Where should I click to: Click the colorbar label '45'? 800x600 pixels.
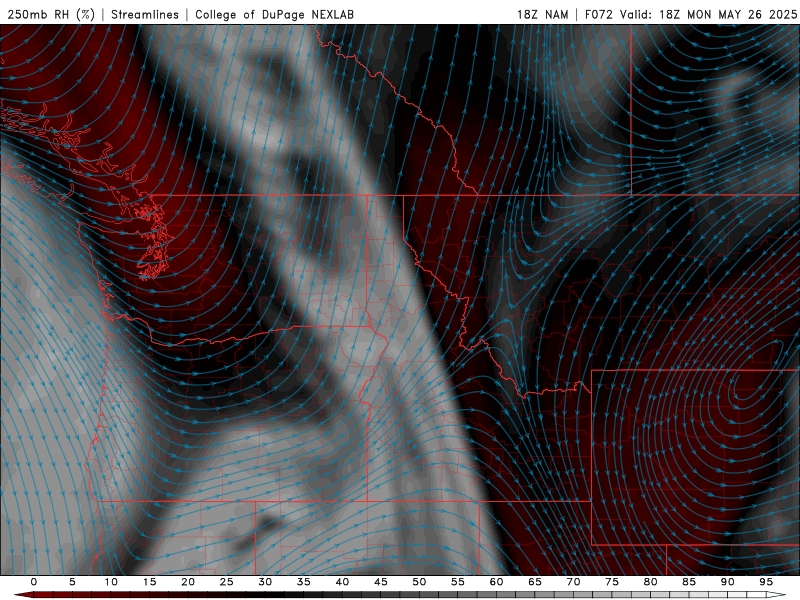(x=381, y=582)
